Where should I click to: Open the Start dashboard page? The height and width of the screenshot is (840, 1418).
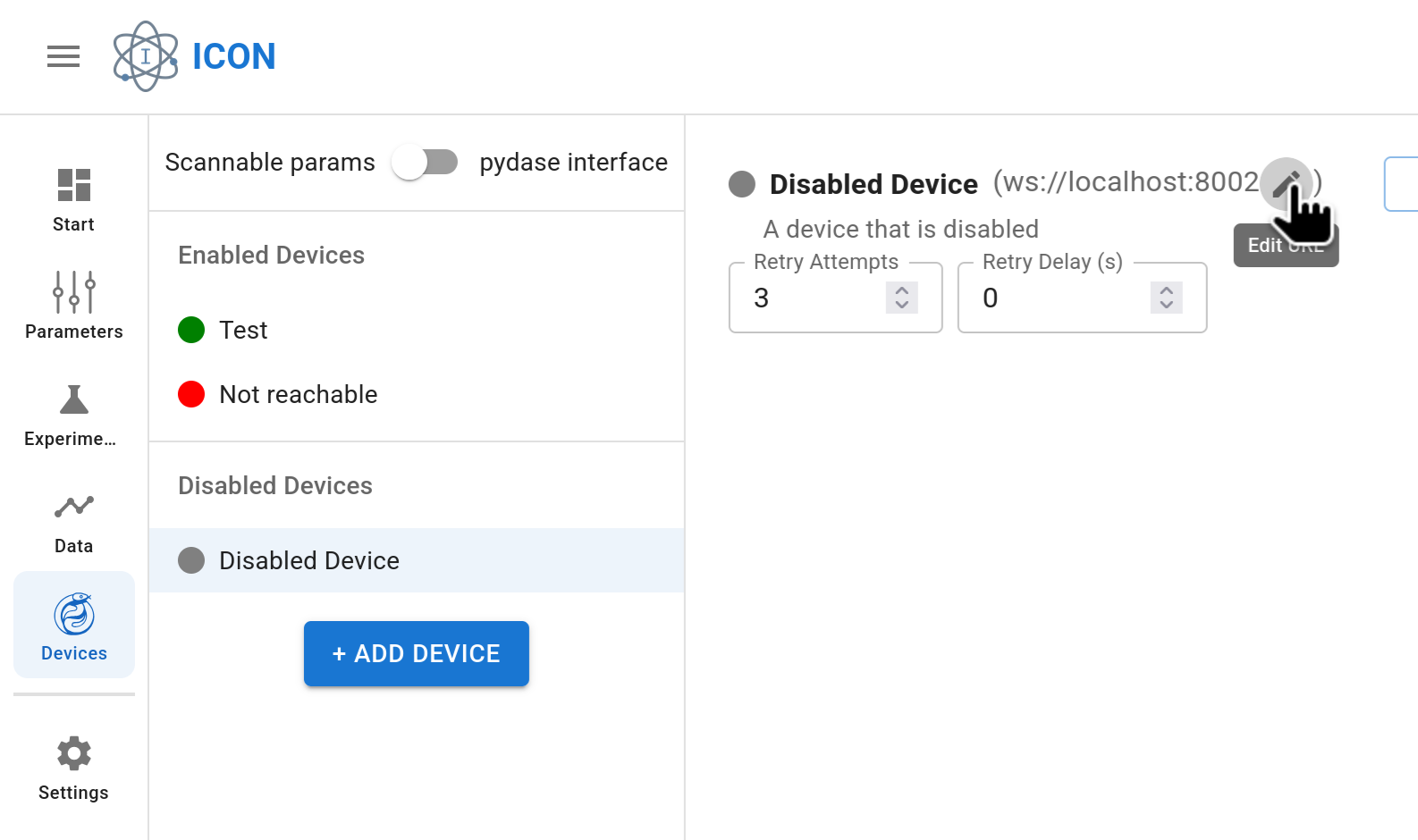click(73, 200)
